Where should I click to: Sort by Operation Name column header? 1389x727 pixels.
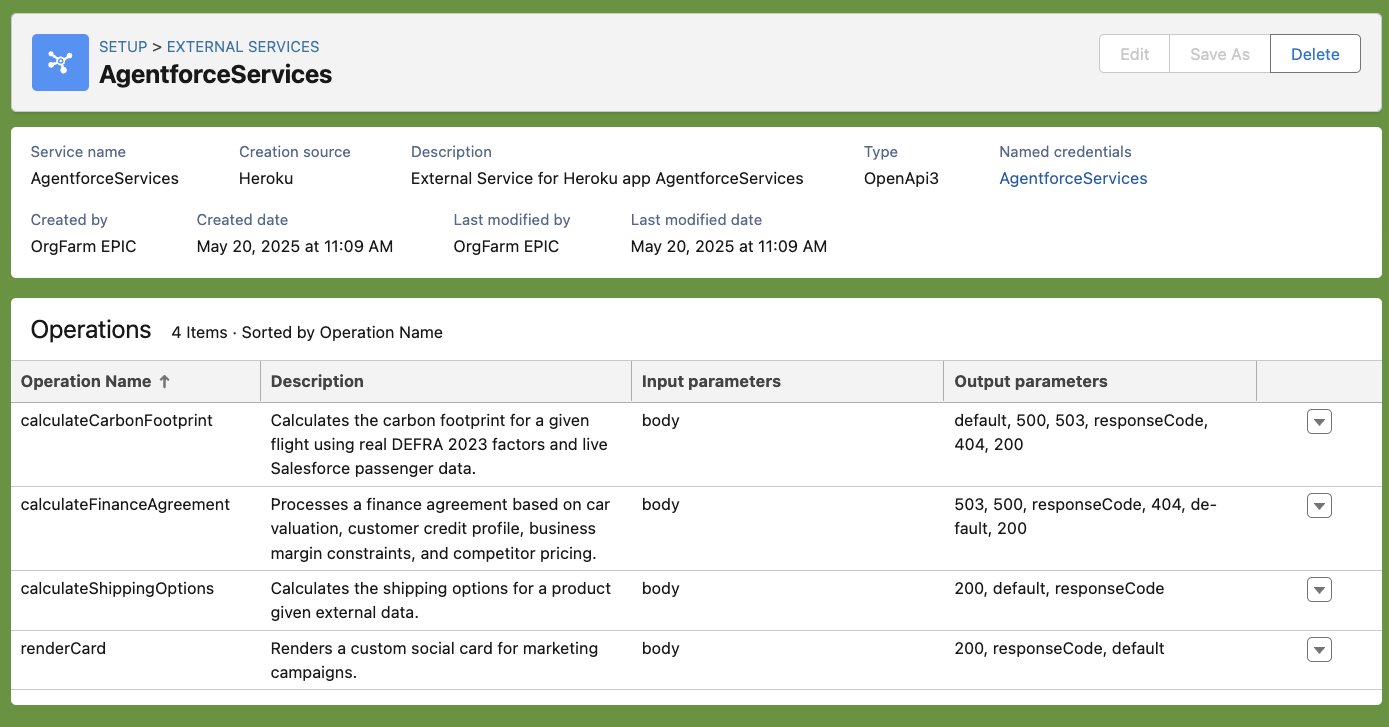[x=136, y=381]
